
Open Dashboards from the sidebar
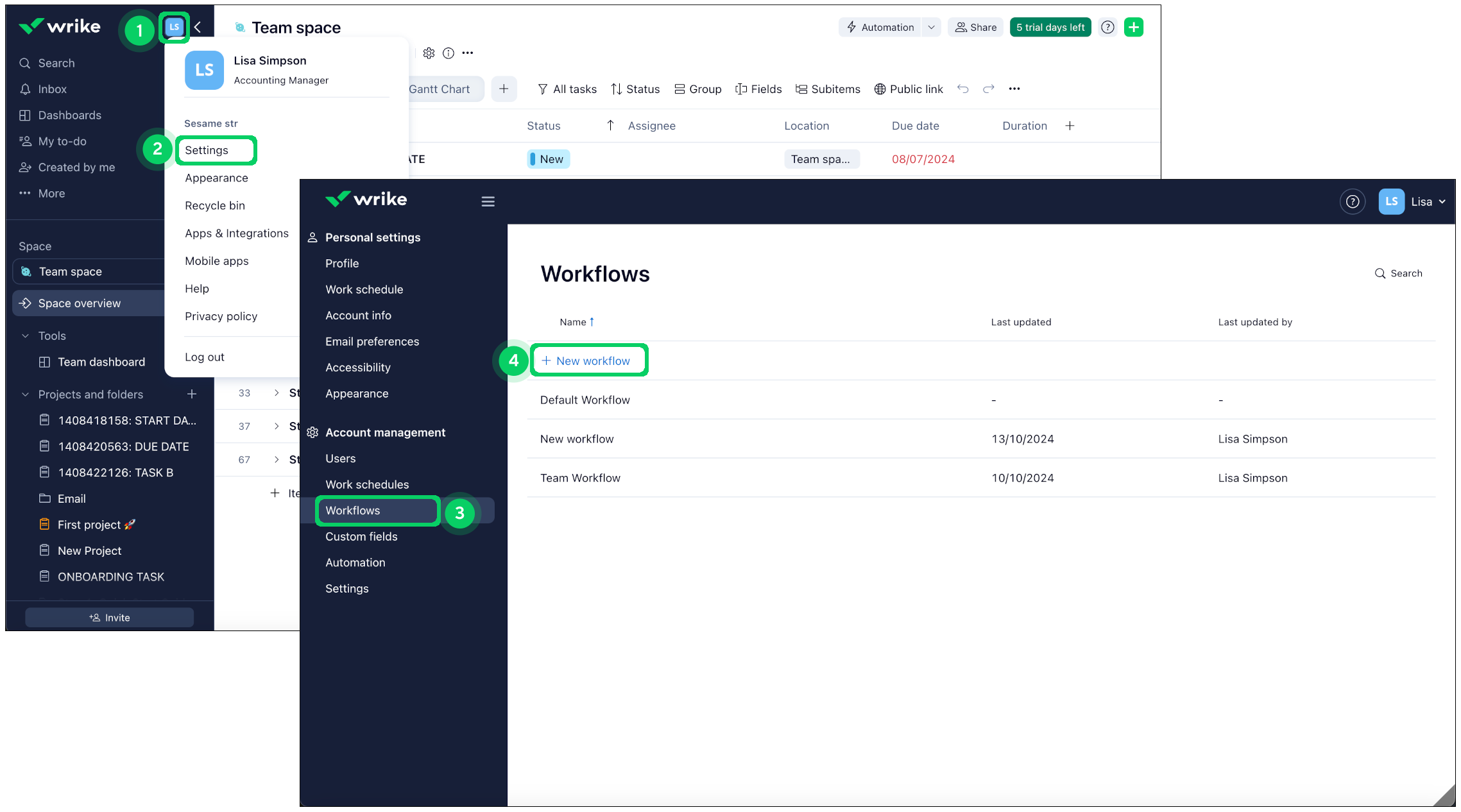[x=60, y=115]
